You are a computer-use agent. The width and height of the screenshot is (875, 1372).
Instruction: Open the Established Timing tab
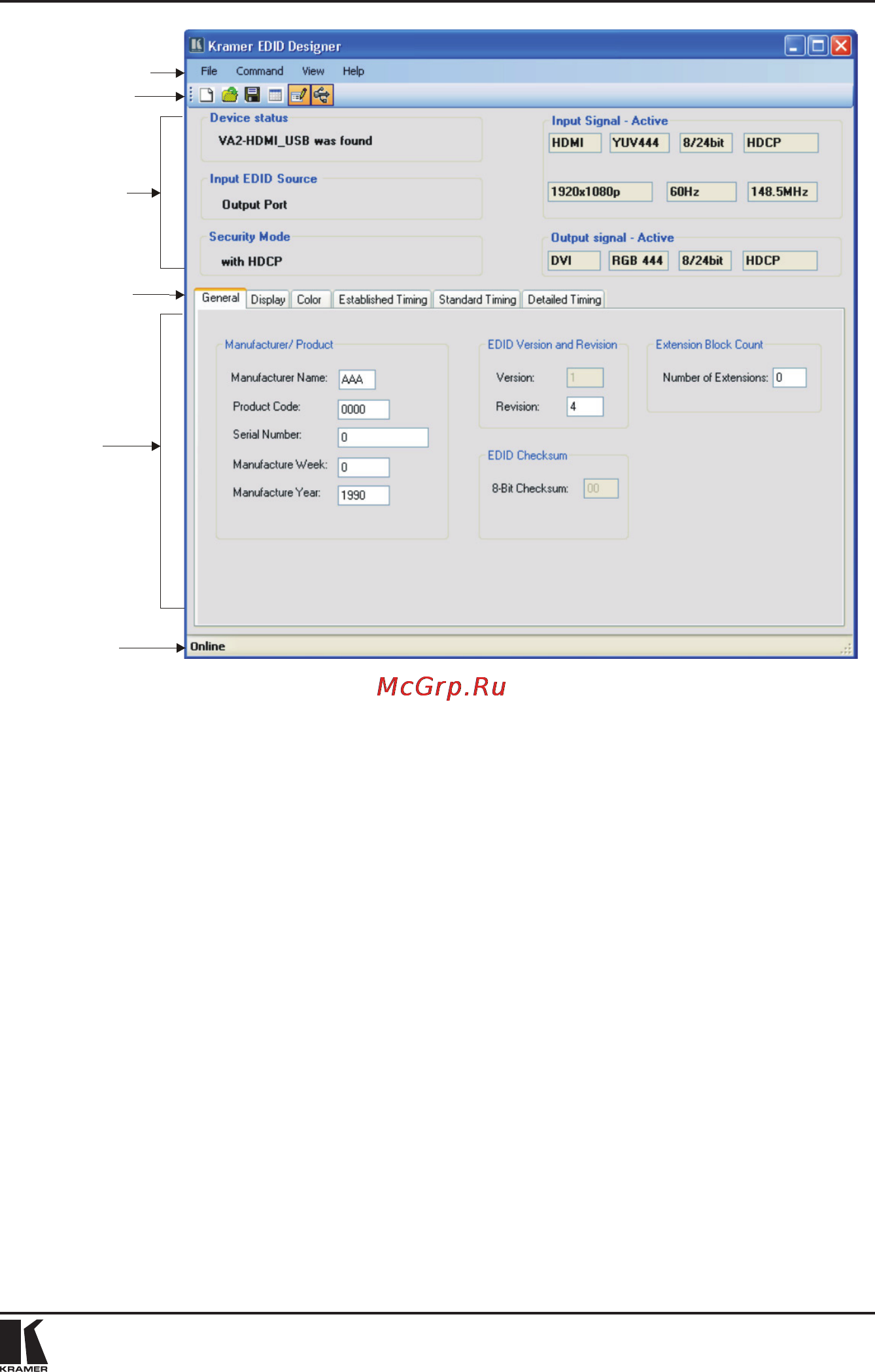(x=383, y=299)
